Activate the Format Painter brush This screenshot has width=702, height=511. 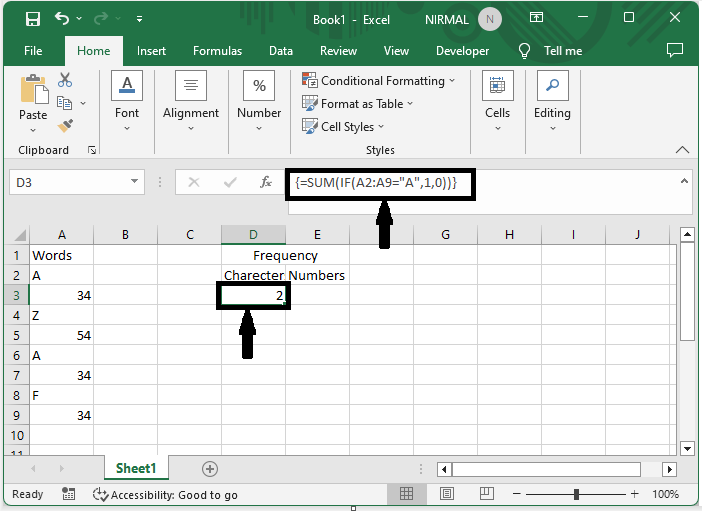[65, 126]
